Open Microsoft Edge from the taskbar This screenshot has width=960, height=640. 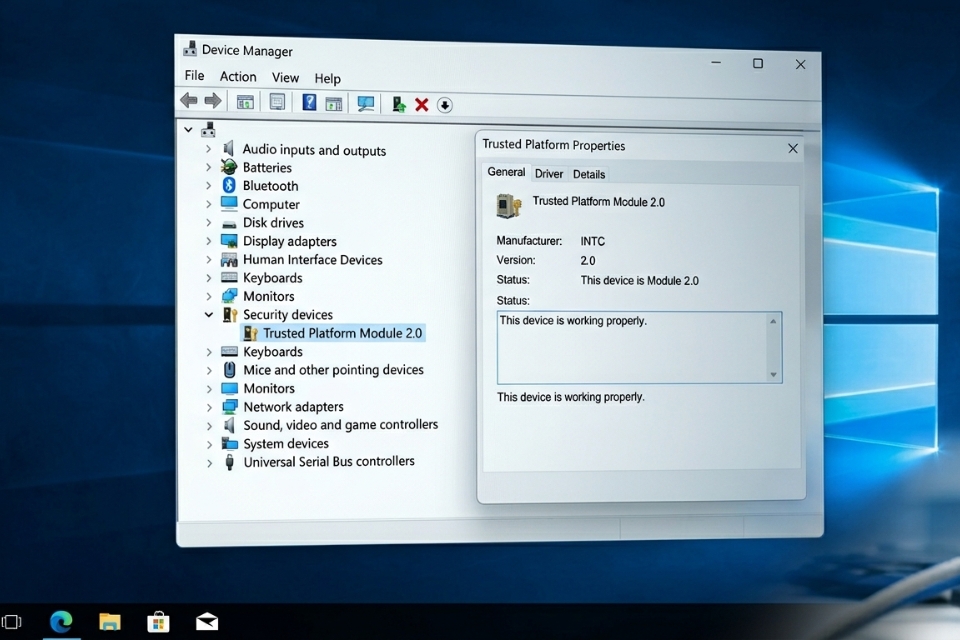[x=61, y=622]
